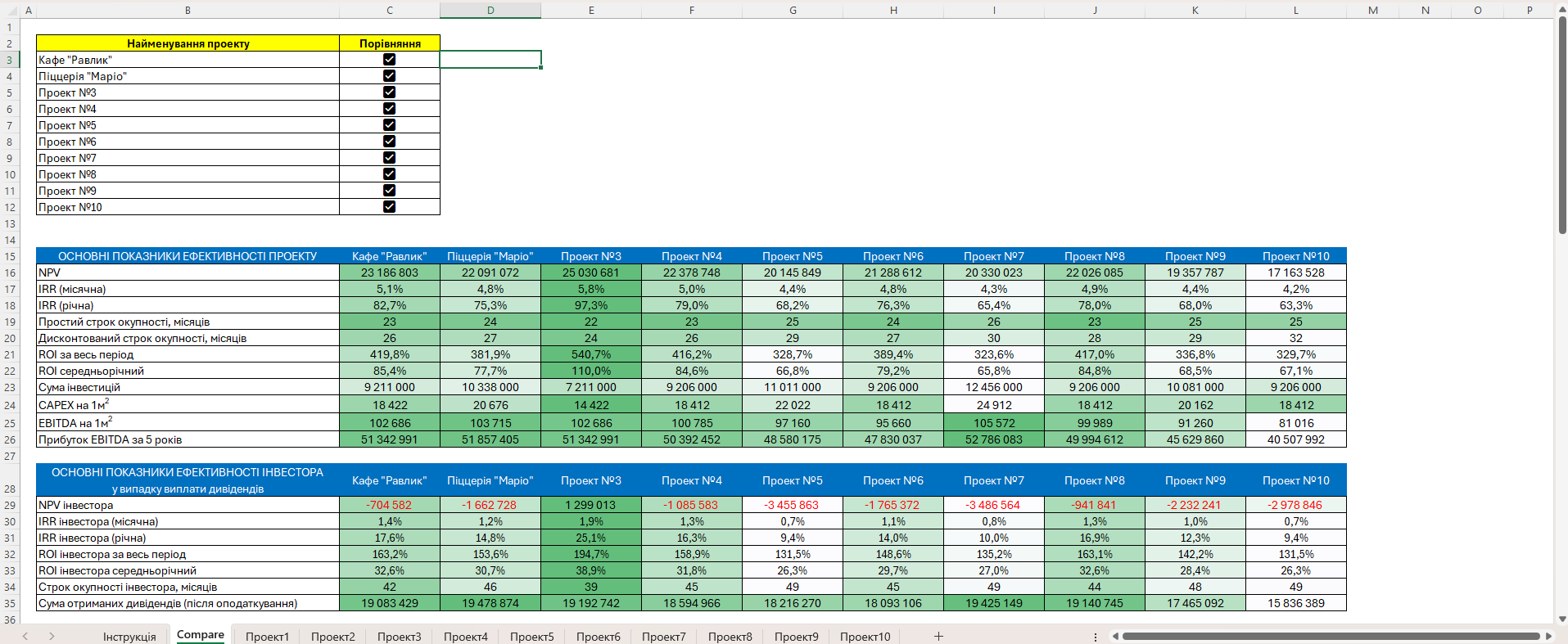Click the select-all corner of the grid
The height and width of the screenshot is (644, 1568).
click(10, 10)
